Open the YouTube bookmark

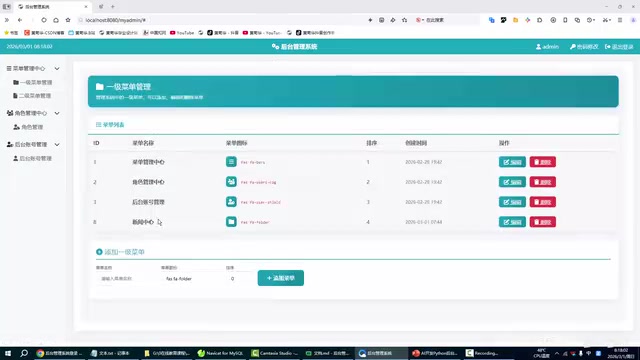click(x=182, y=33)
